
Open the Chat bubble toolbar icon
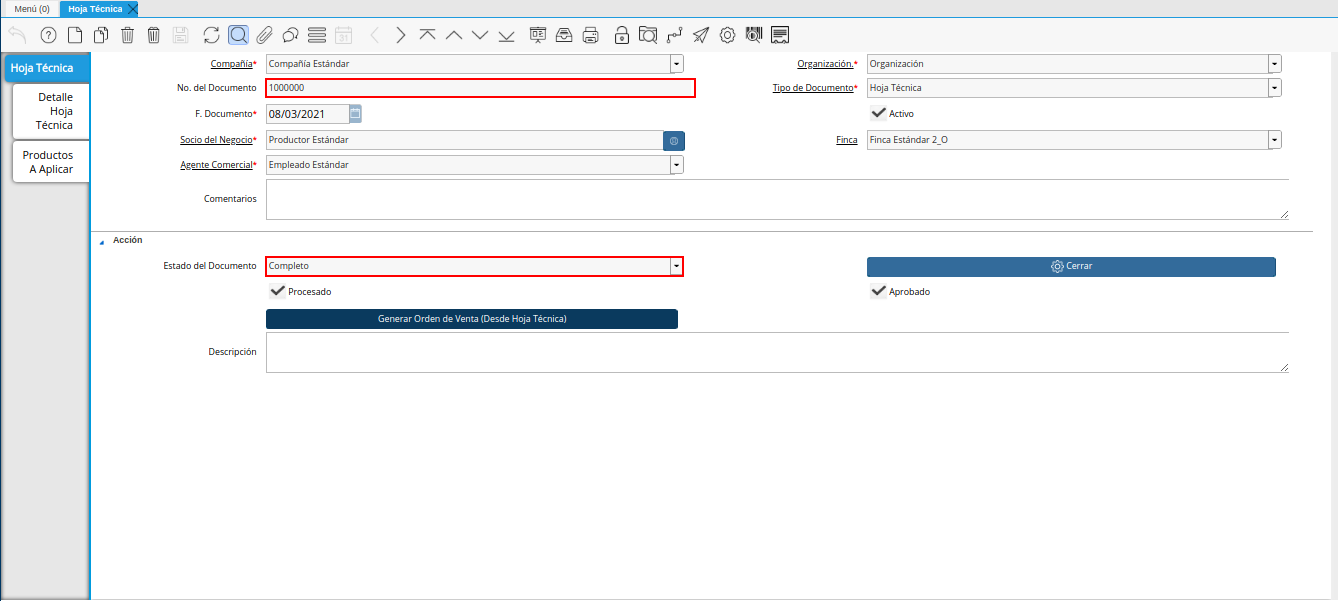(x=291, y=35)
